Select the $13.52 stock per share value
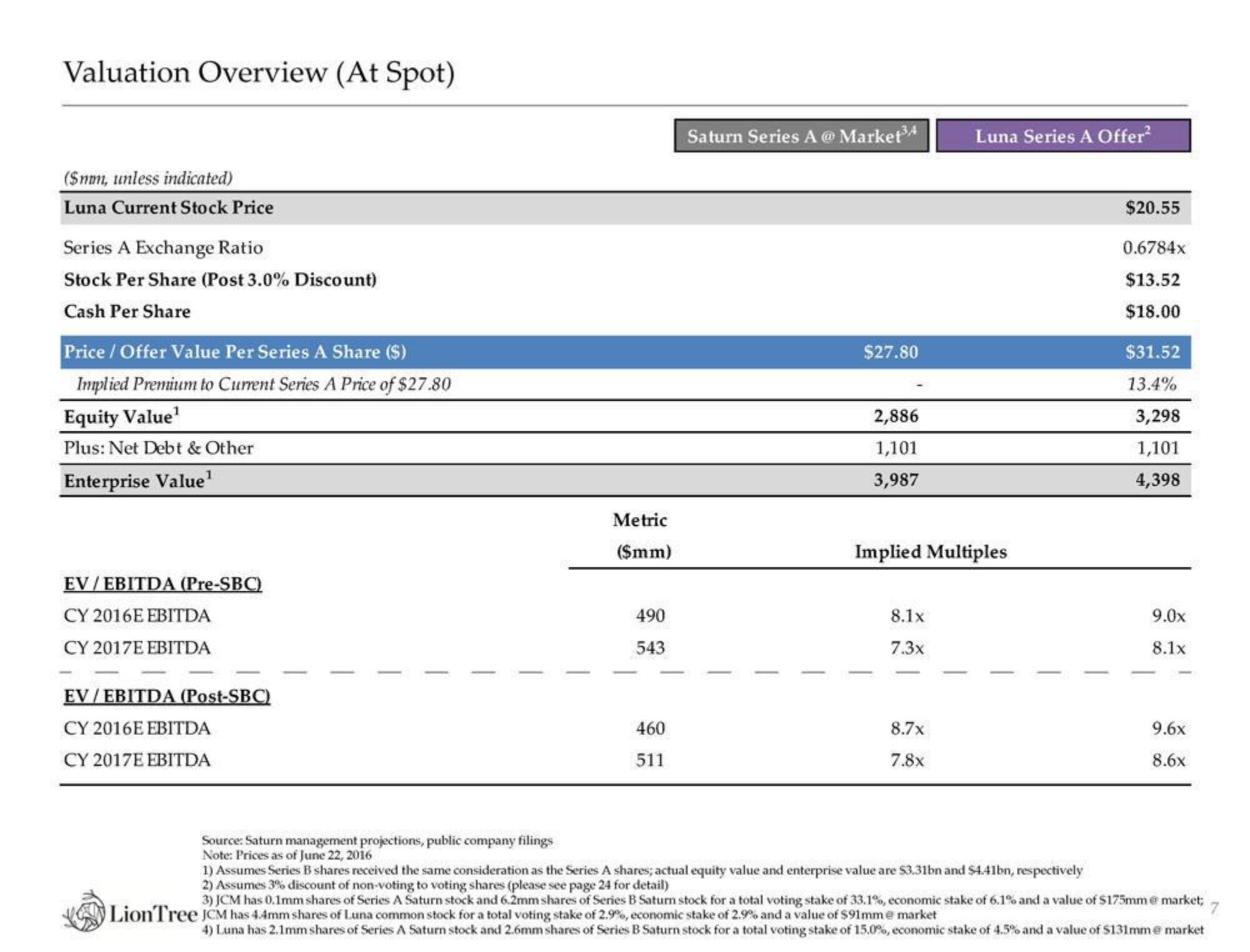Viewport: 1250px width, 952px height. click(x=1152, y=279)
